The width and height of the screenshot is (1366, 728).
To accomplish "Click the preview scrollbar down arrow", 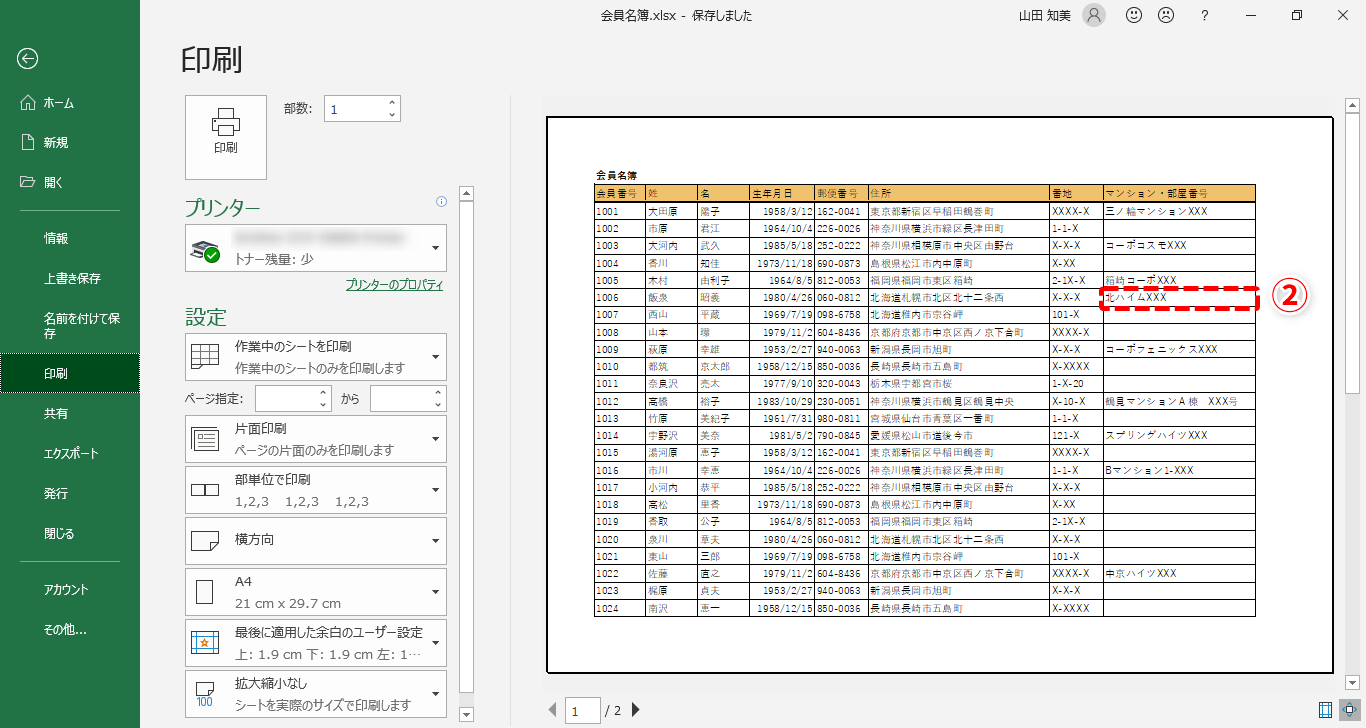I will coord(1351,682).
